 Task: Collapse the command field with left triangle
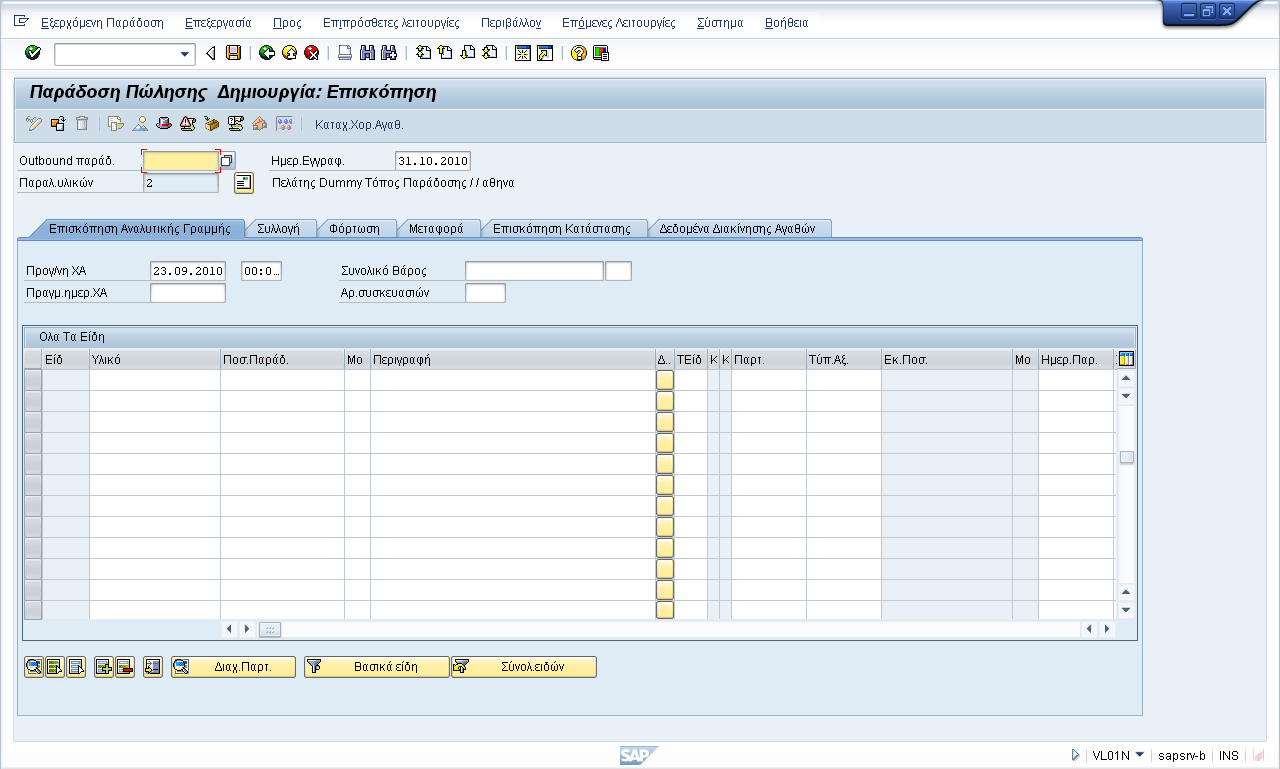tap(210, 53)
